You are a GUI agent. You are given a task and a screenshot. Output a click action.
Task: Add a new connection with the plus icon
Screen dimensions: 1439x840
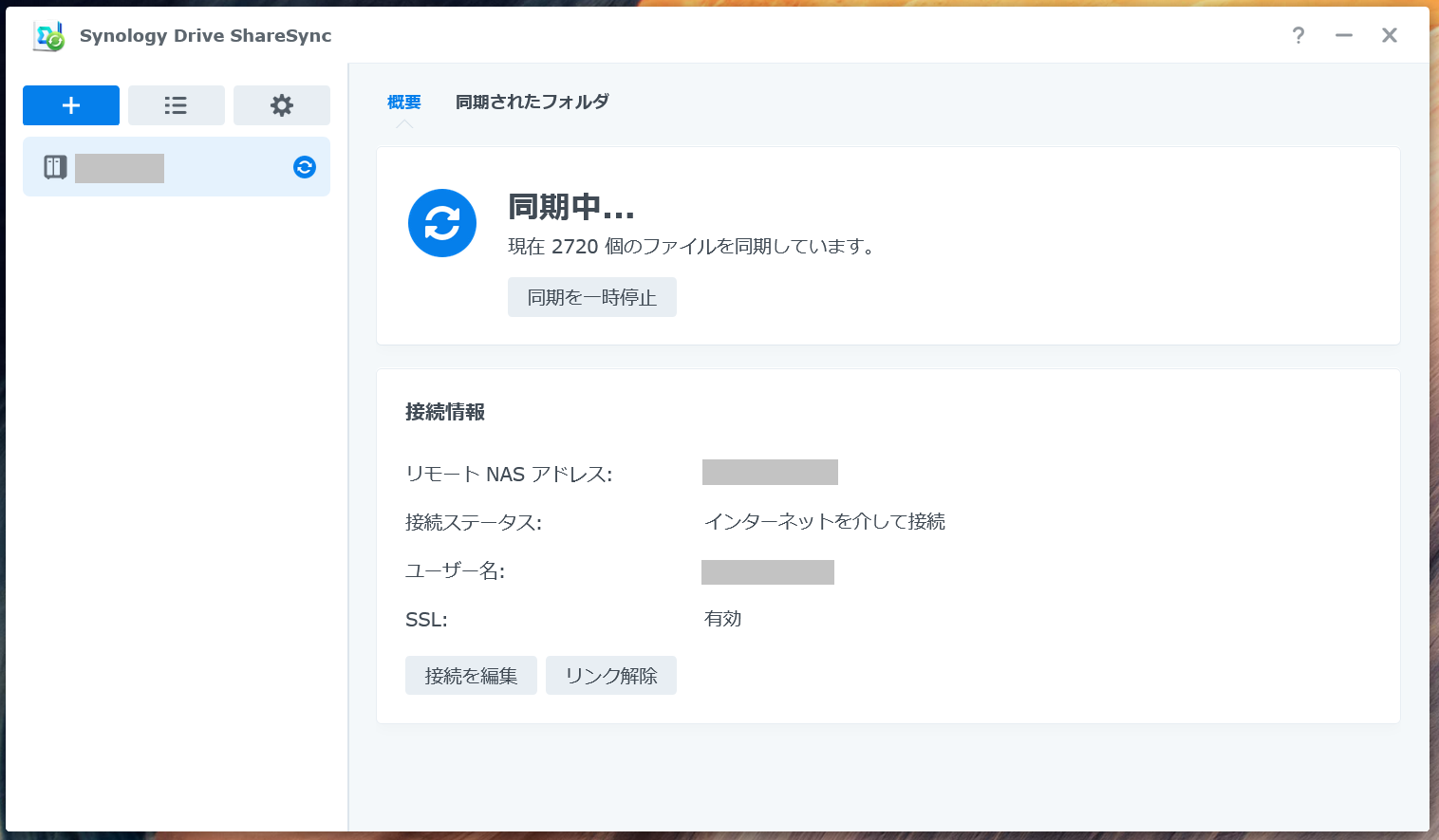[70, 105]
